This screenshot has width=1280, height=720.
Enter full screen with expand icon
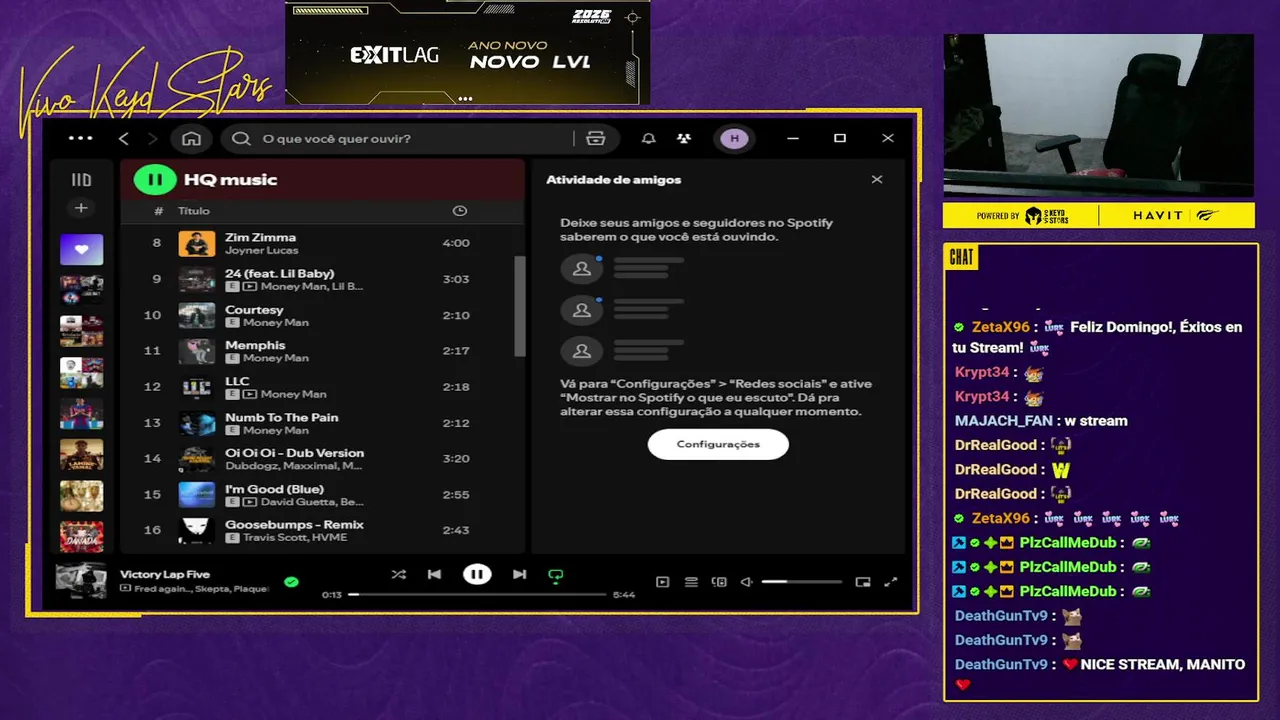point(891,582)
